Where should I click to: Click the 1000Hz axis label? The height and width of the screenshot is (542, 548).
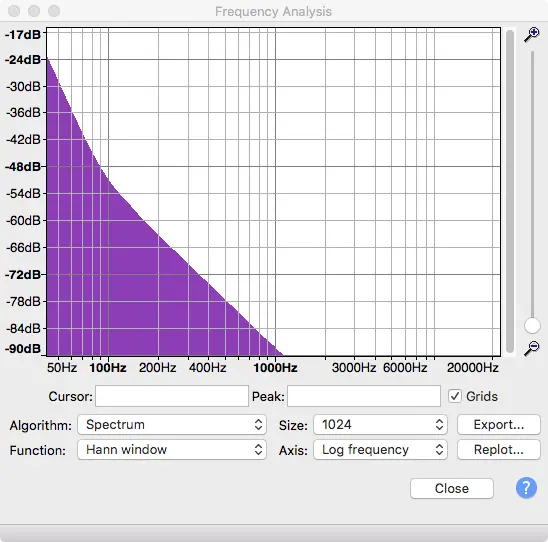click(x=275, y=368)
